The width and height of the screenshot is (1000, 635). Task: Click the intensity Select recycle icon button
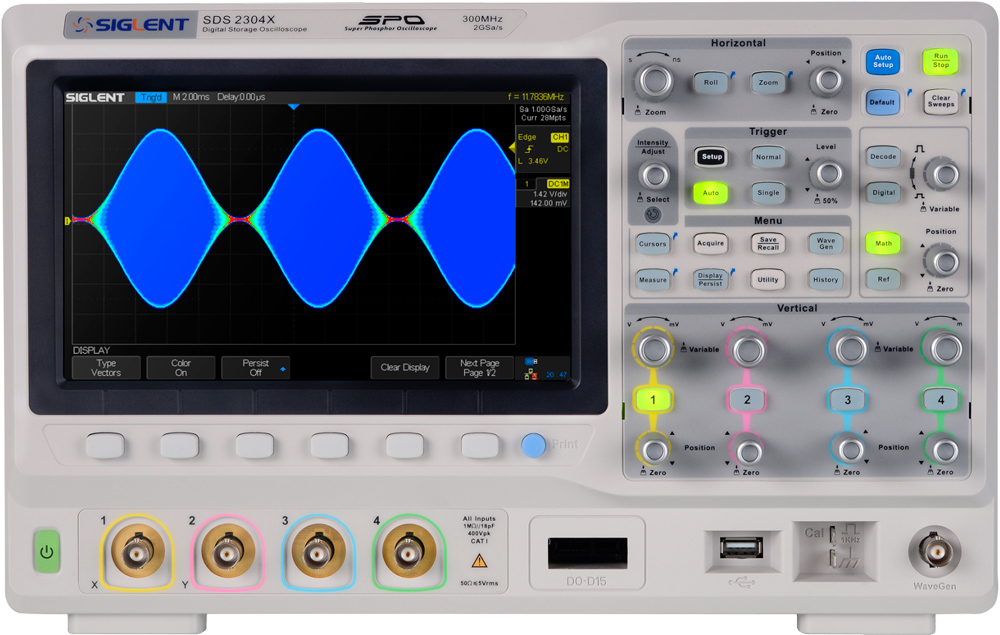653,214
